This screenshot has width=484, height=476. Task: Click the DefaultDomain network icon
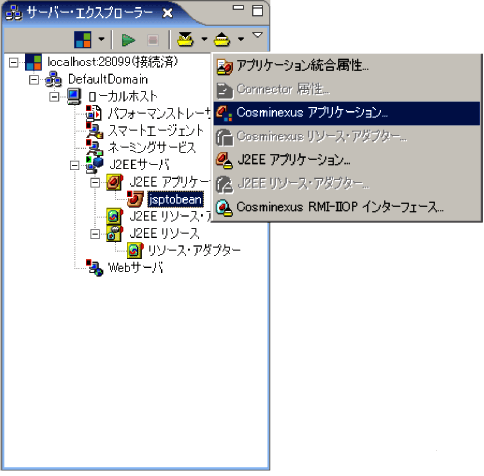54,79
